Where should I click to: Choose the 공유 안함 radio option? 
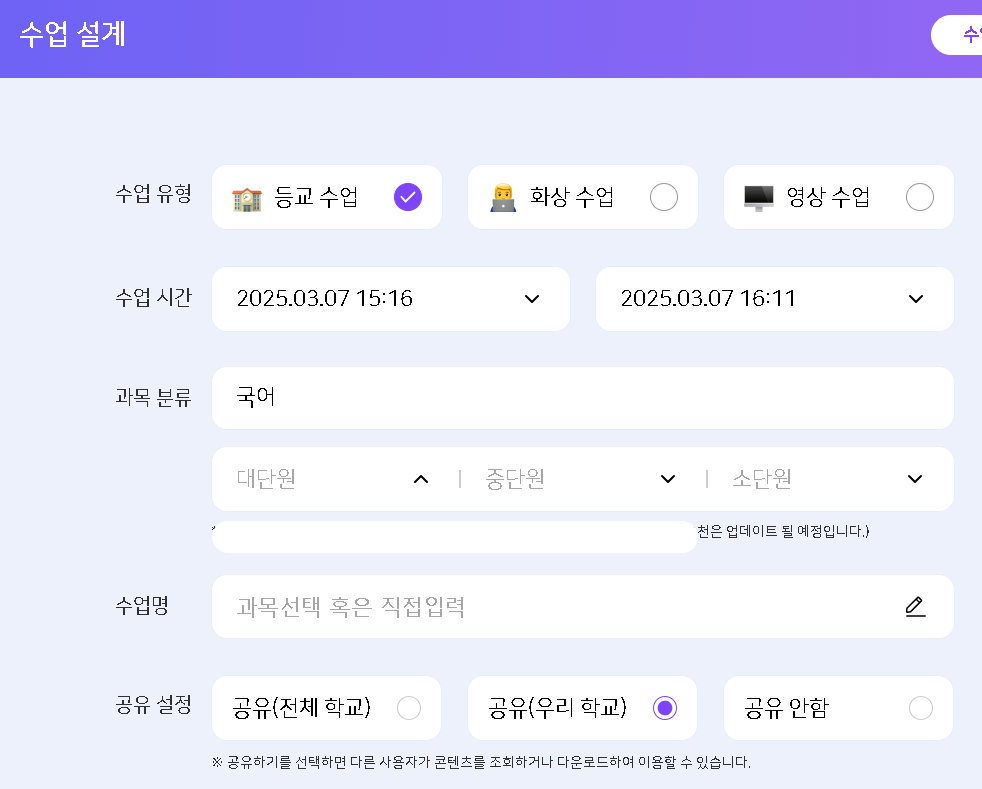920,708
